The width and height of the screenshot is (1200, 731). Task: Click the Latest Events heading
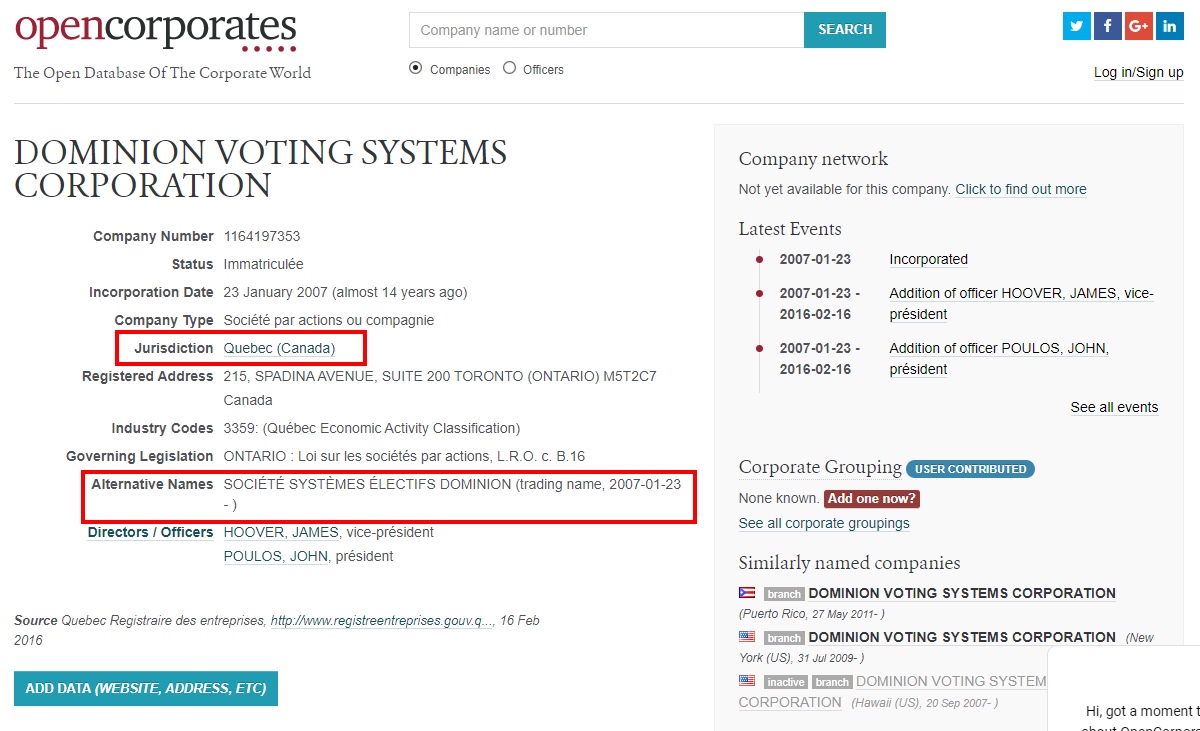(x=790, y=229)
